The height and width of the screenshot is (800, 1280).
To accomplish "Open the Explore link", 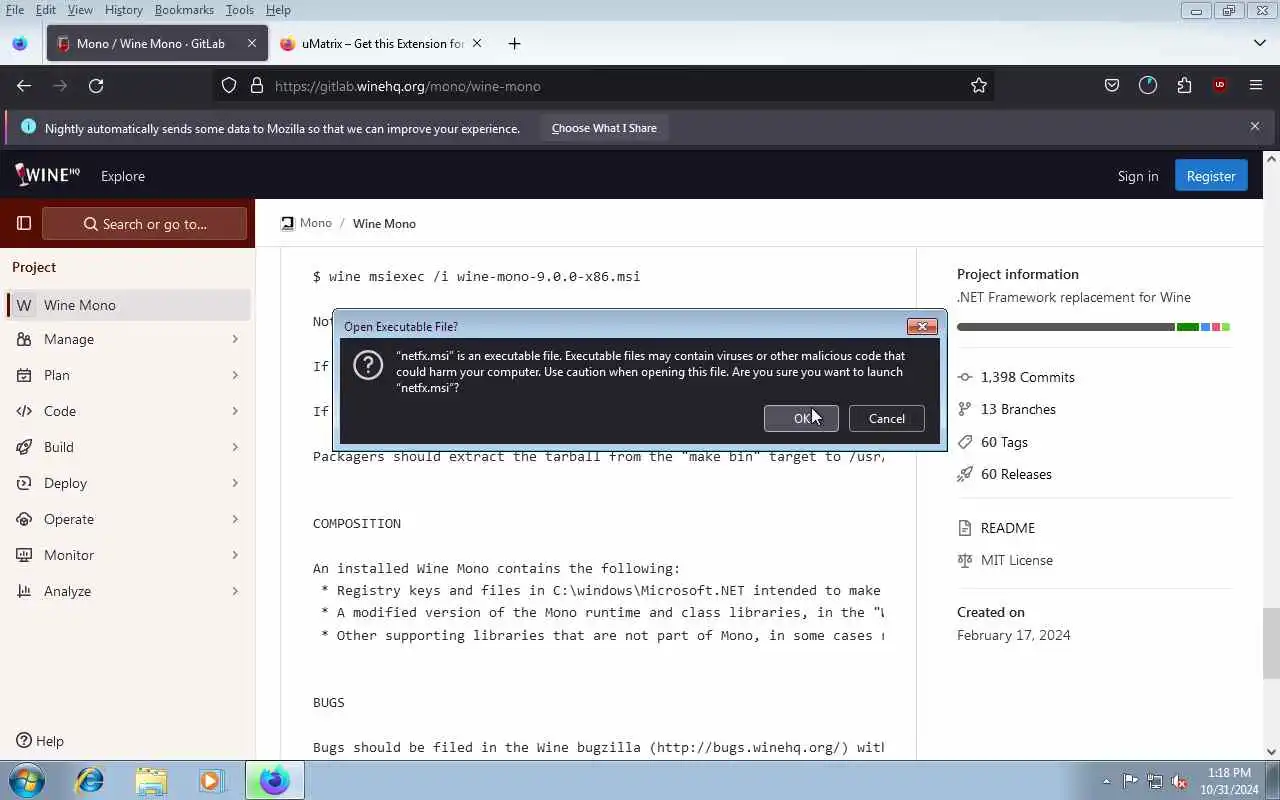I will (x=123, y=176).
